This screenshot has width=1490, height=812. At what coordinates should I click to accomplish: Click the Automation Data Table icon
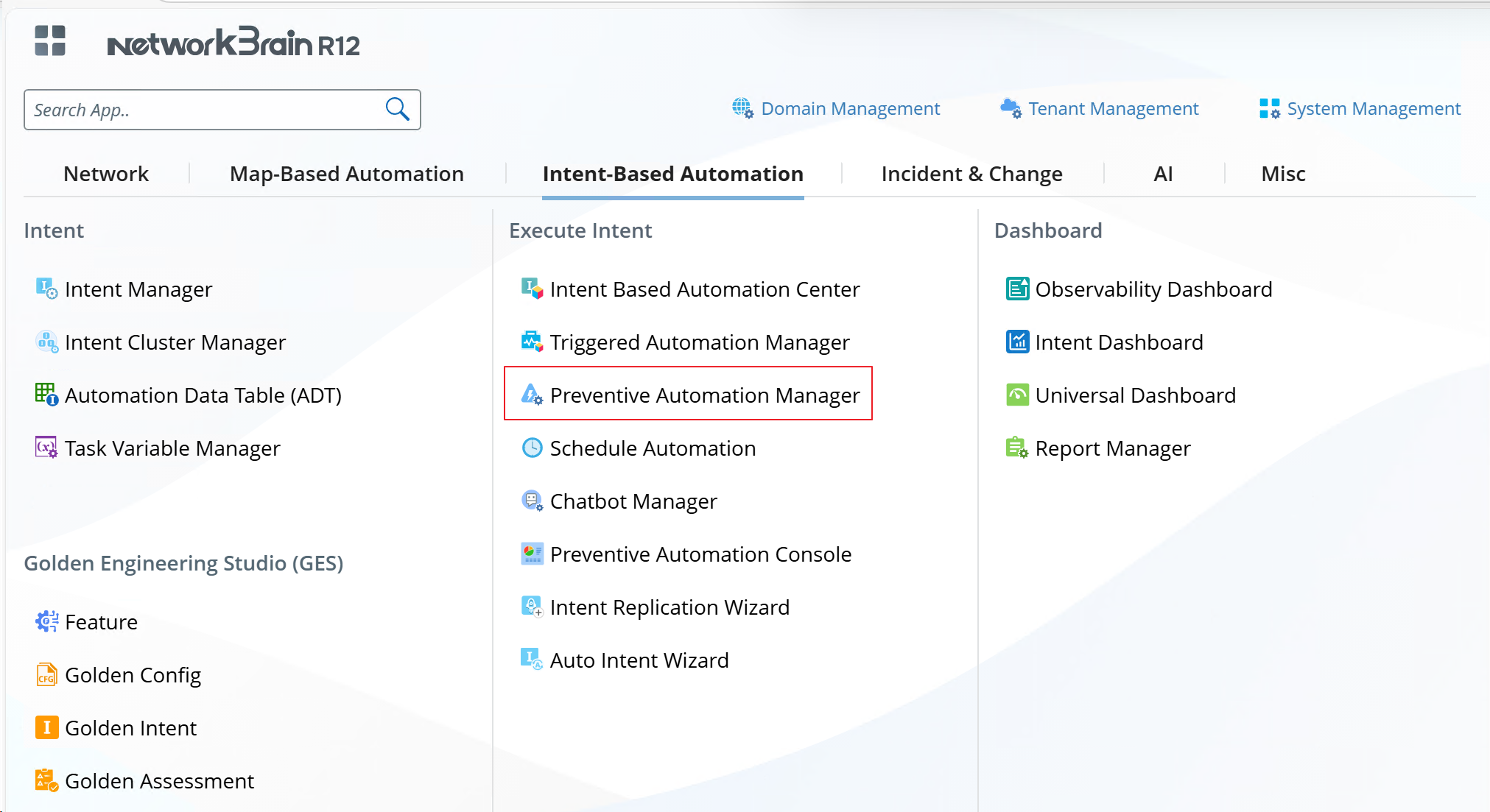[x=46, y=395]
